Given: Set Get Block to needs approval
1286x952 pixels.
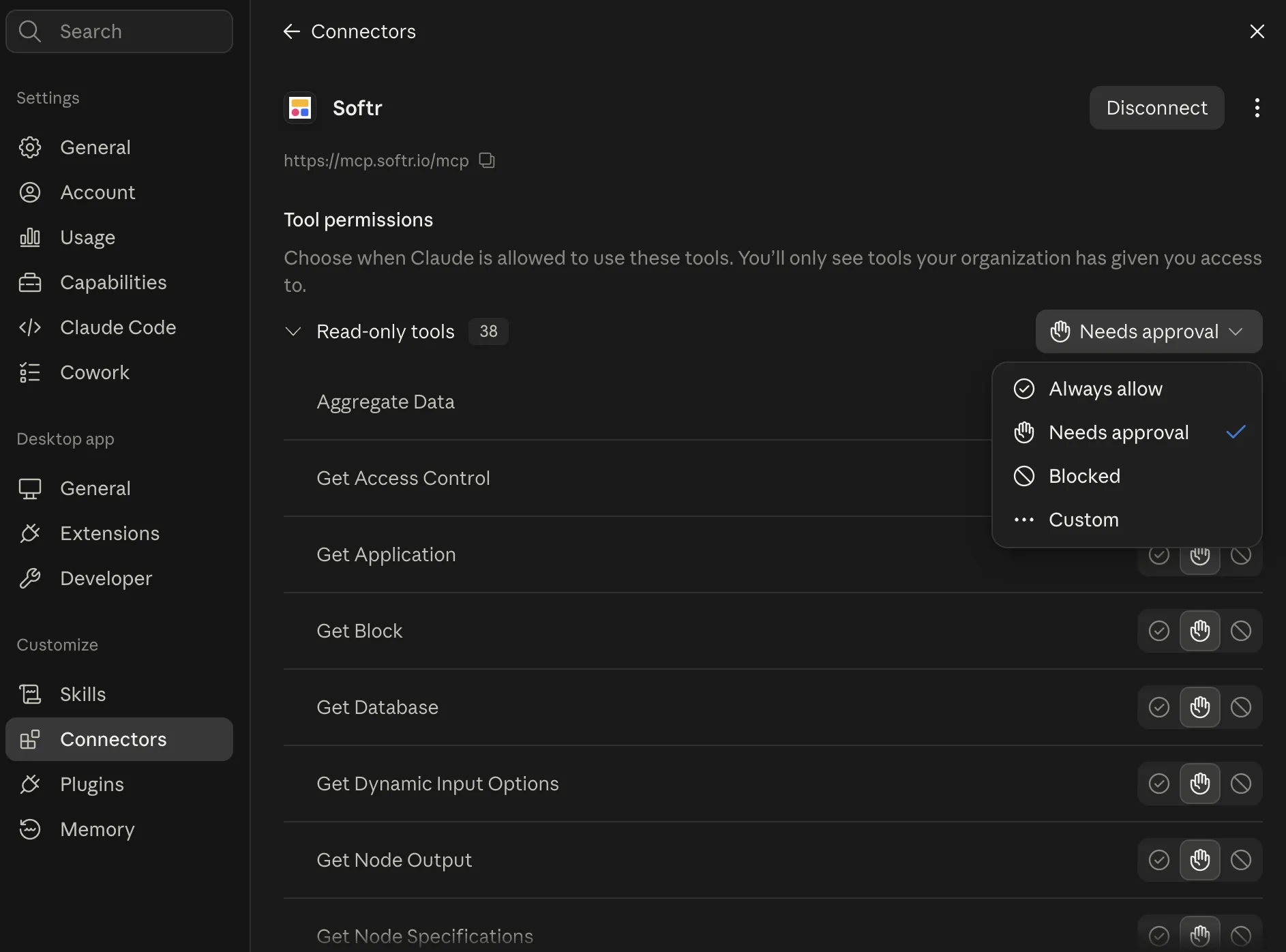Looking at the screenshot, I should pyautogui.click(x=1200, y=631).
